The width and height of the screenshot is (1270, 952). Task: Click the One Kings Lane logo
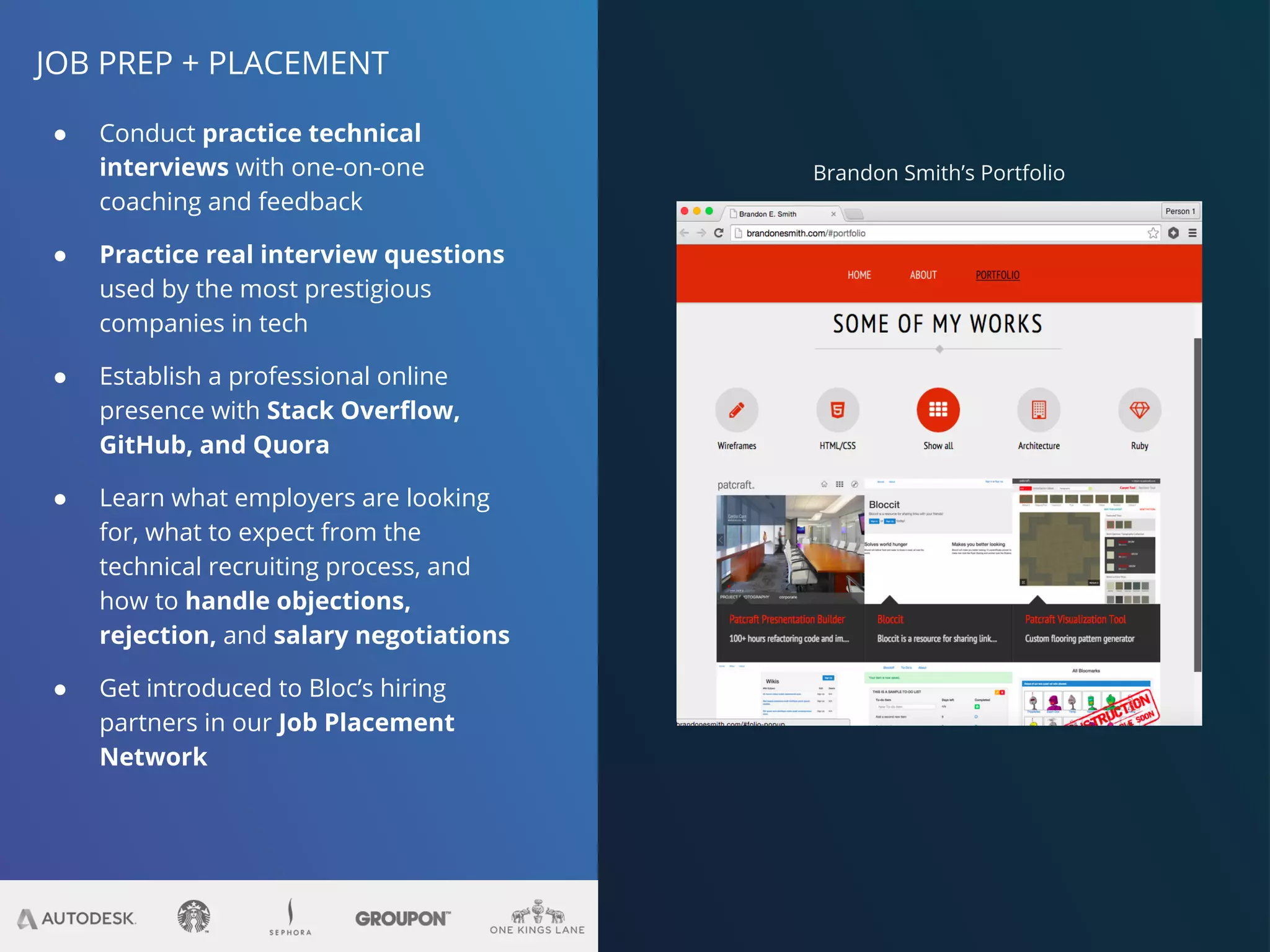pyautogui.click(x=537, y=917)
